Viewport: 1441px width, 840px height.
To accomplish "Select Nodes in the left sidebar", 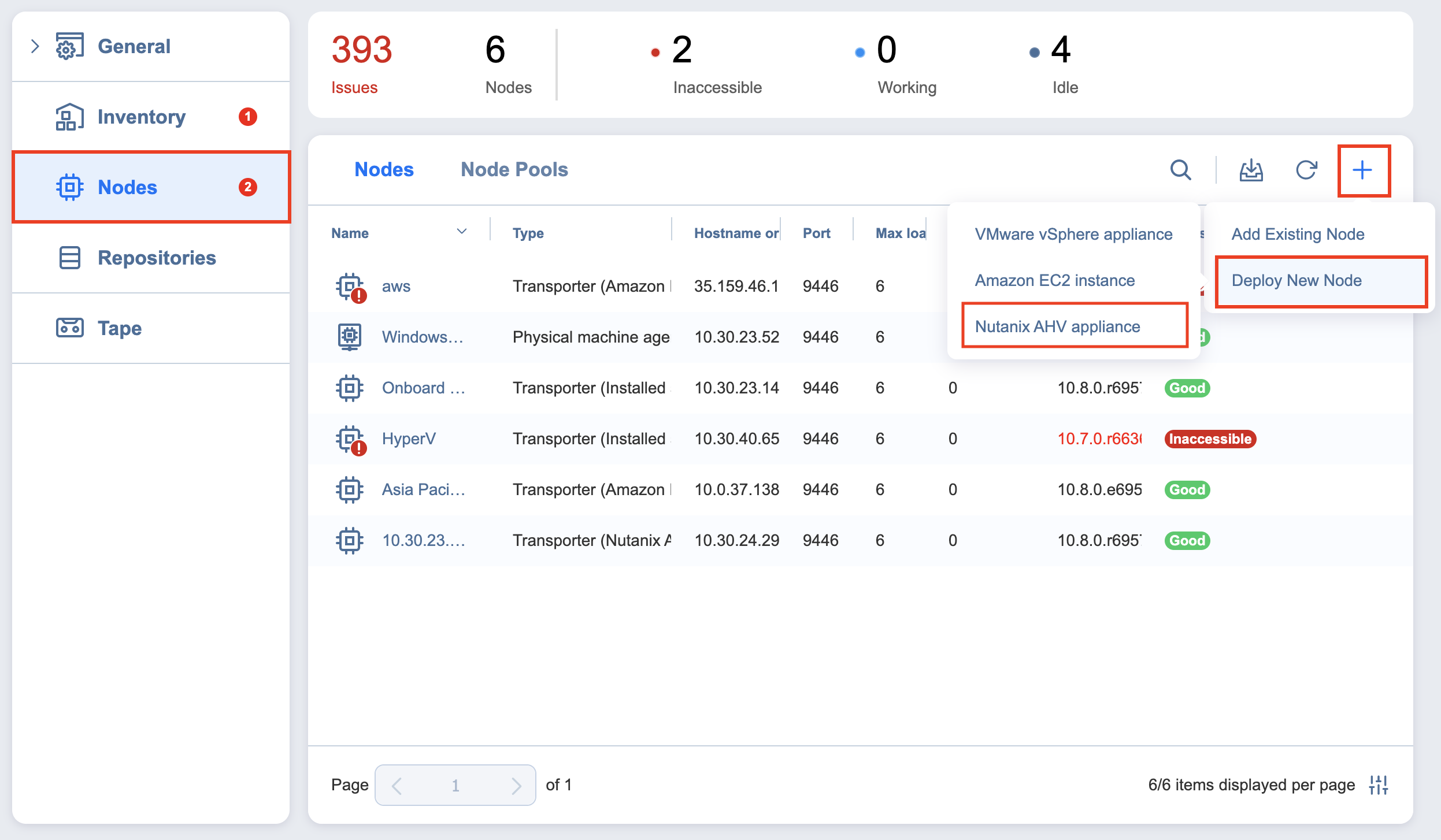I will coord(151,187).
